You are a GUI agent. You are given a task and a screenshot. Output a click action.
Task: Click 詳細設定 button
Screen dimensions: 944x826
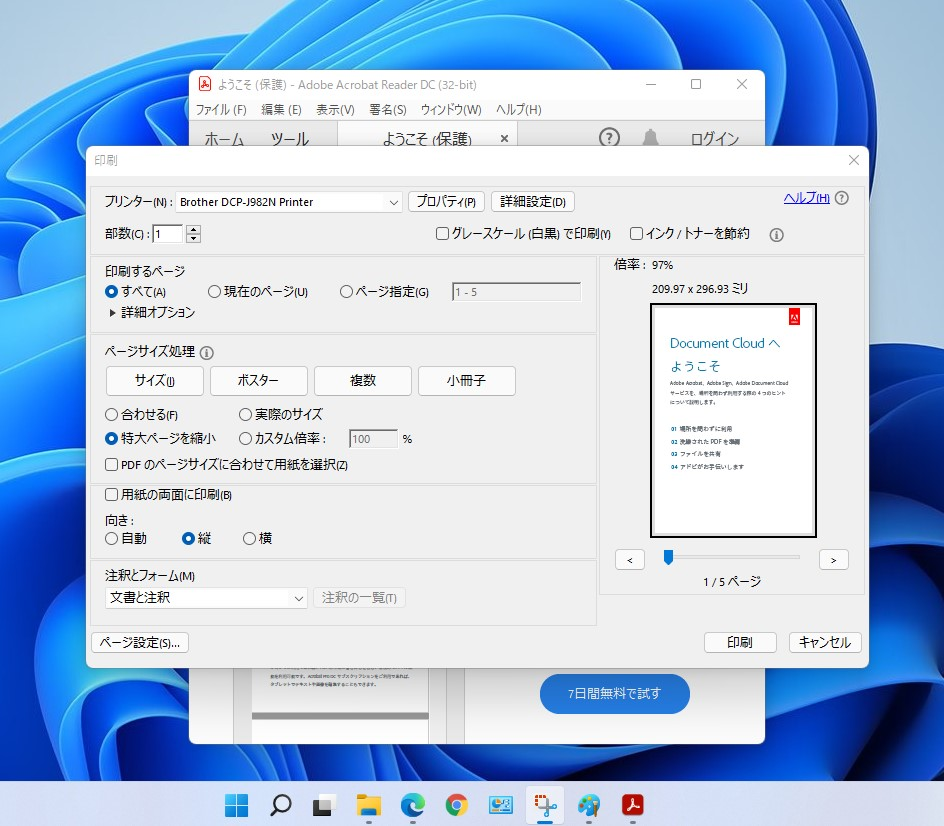pos(533,202)
